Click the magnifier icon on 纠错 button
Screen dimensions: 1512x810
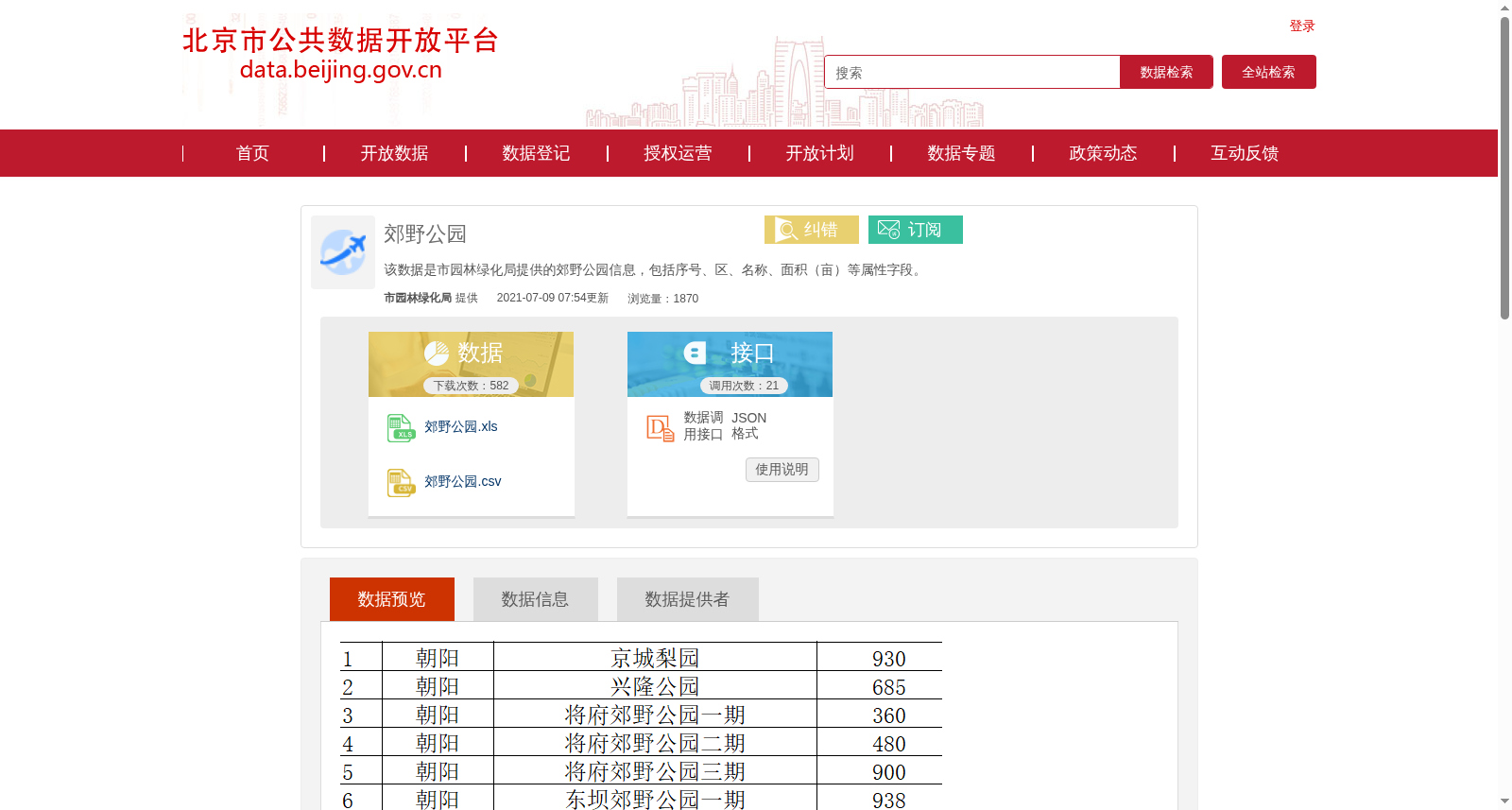pos(786,230)
